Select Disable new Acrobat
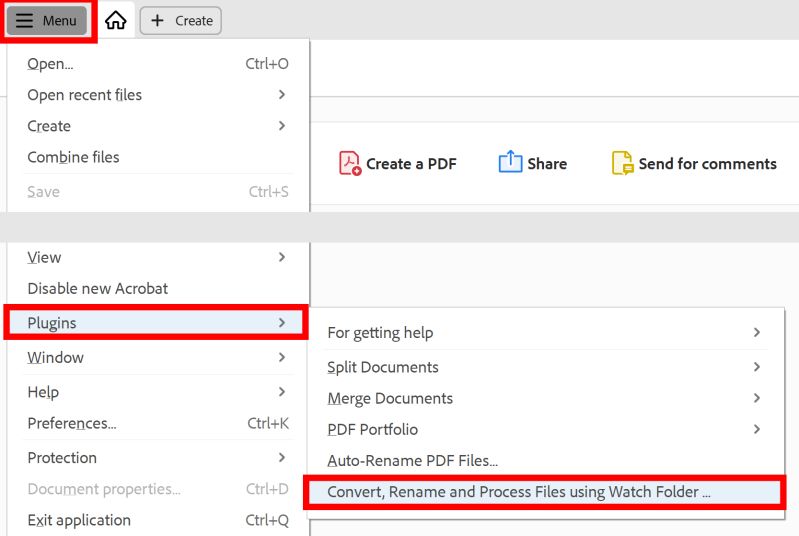 point(158,288)
